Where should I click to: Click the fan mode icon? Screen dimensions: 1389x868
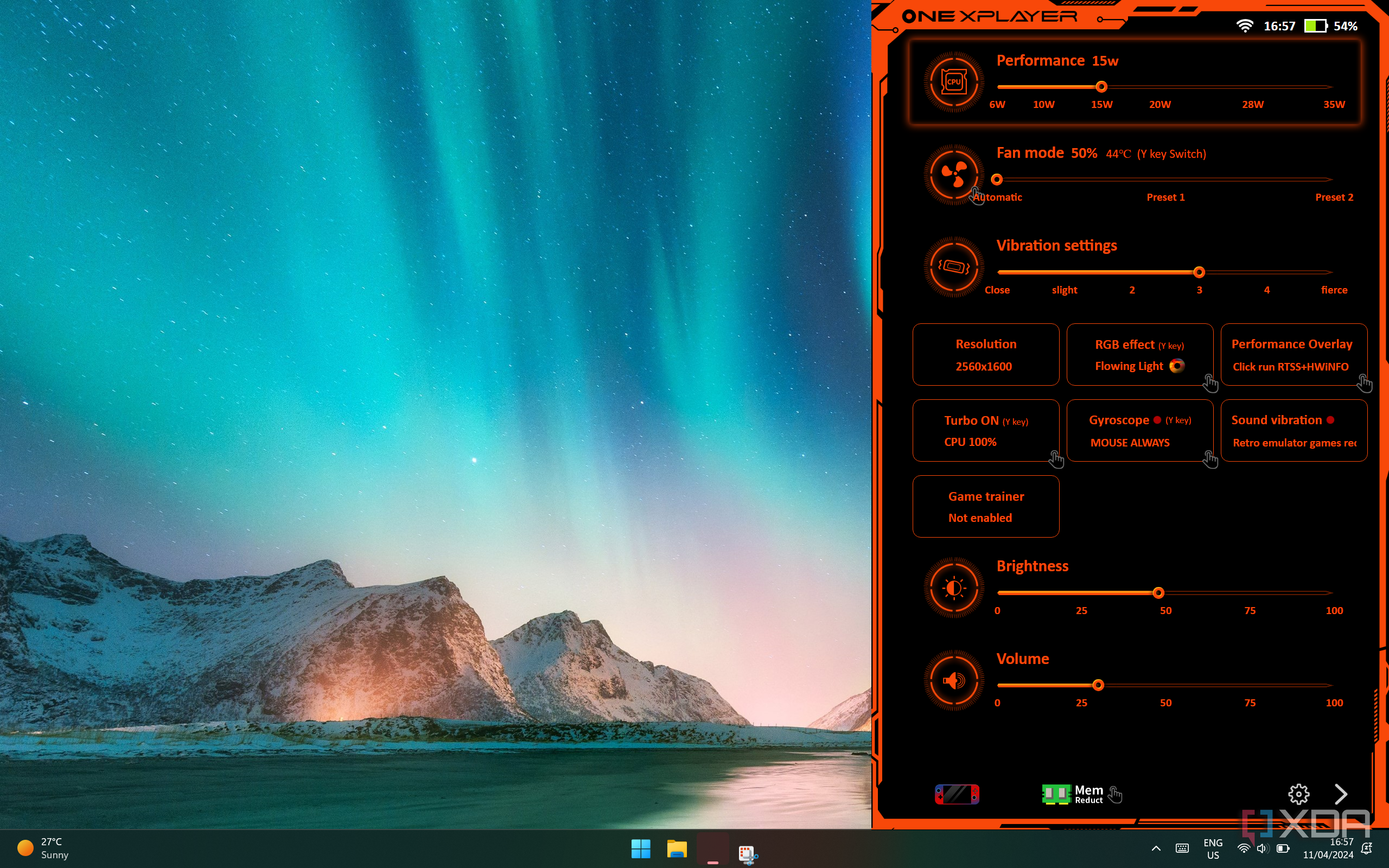pos(953,175)
